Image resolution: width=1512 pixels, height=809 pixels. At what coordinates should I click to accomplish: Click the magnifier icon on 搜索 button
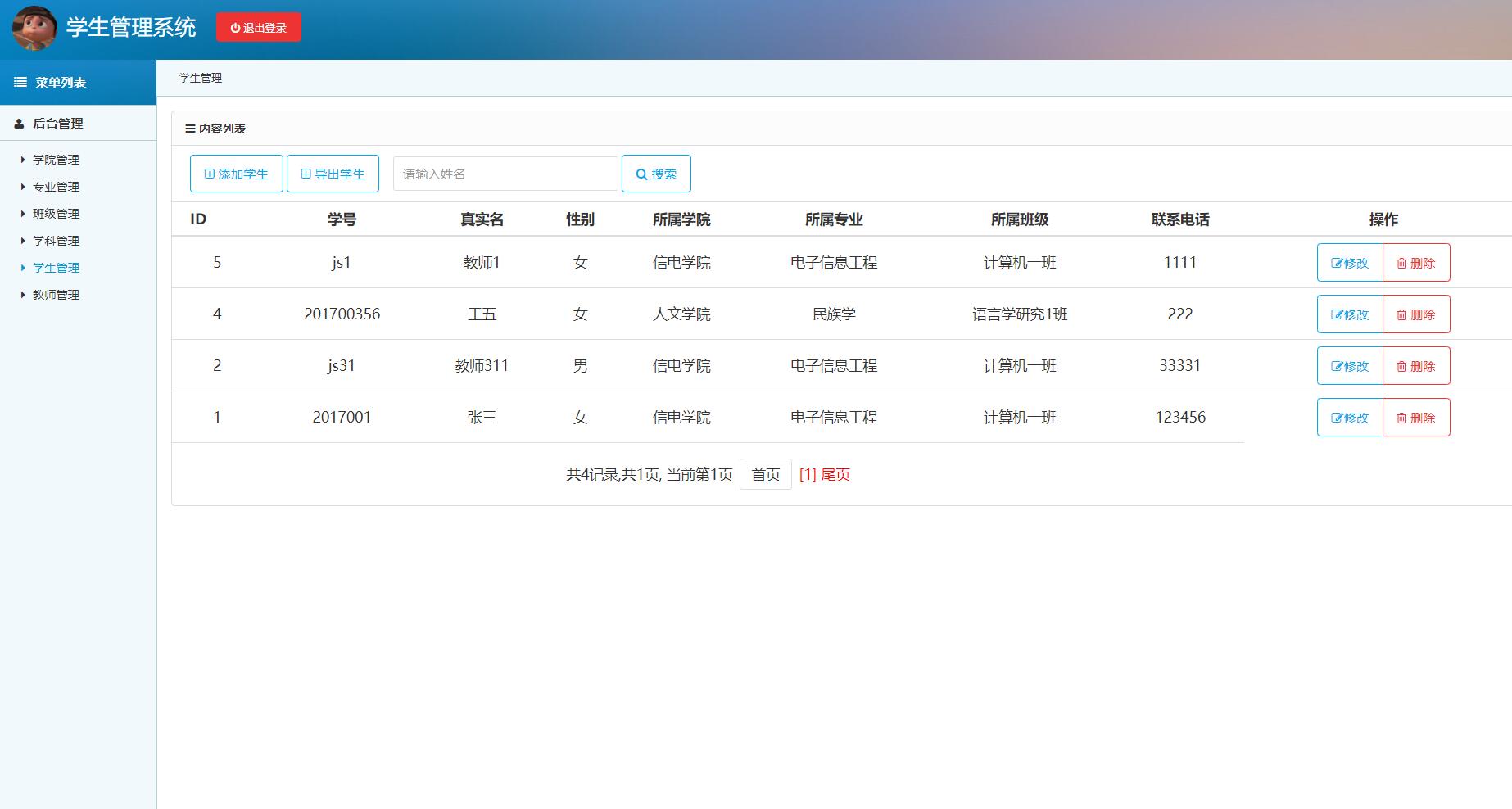(x=641, y=173)
